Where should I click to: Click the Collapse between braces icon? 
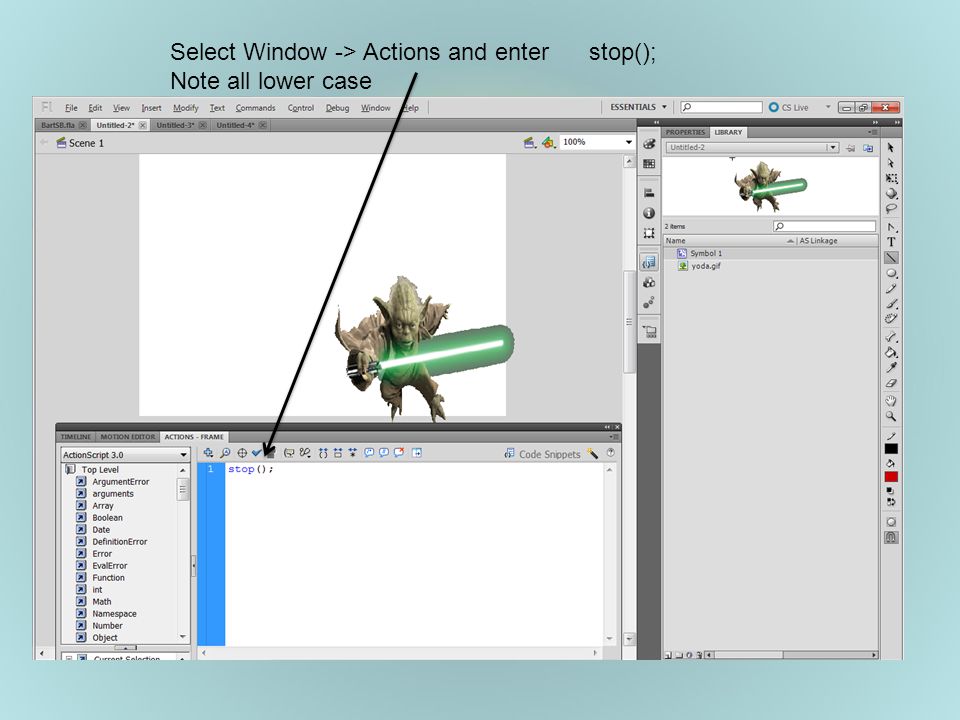click(323, 453)
